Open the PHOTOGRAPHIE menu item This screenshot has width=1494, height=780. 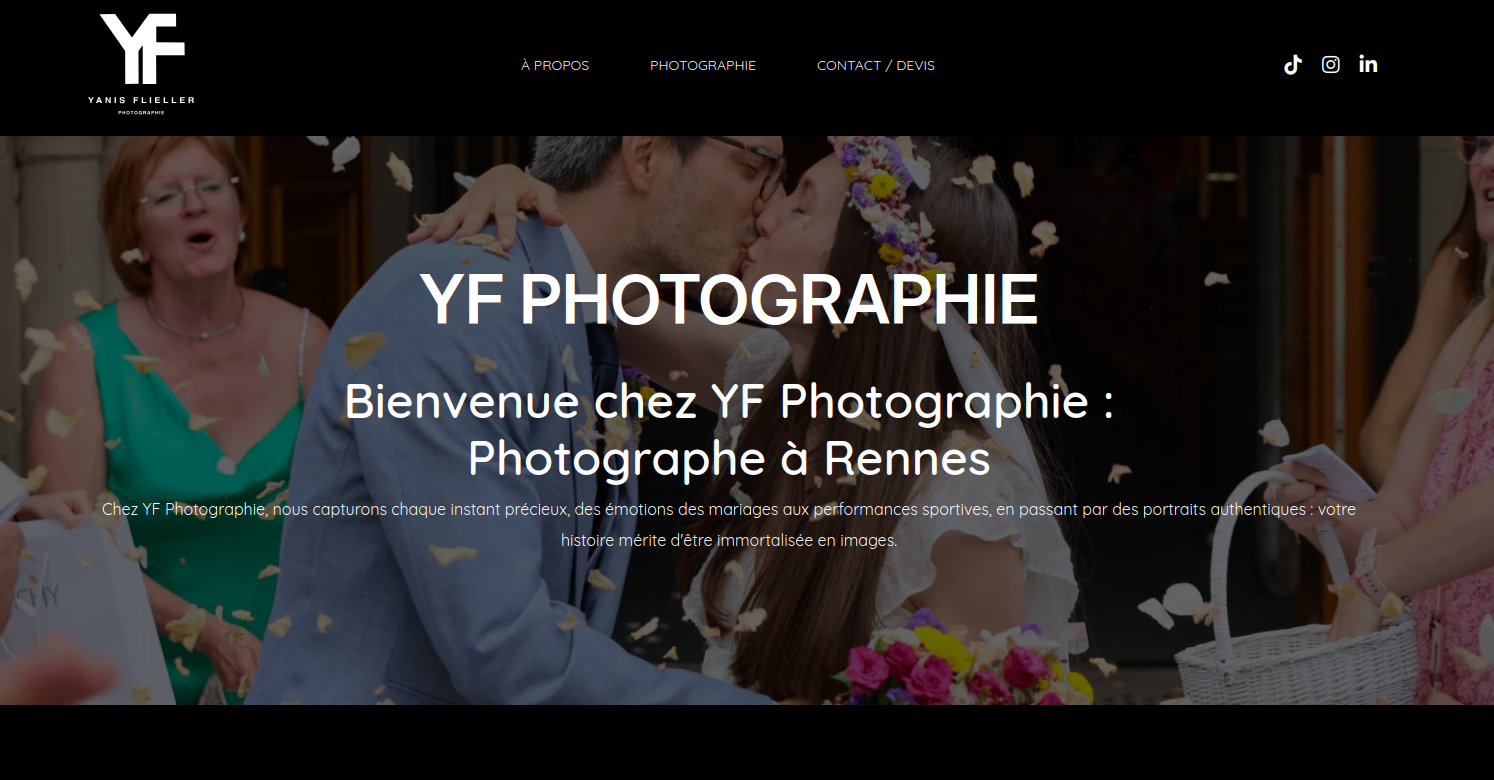point(703,66)
